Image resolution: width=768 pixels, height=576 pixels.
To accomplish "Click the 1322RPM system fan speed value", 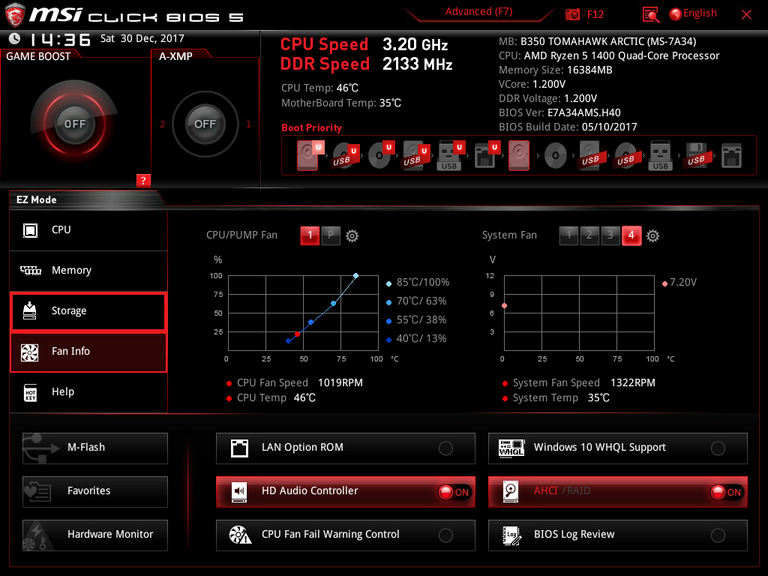I will (633, 383).
